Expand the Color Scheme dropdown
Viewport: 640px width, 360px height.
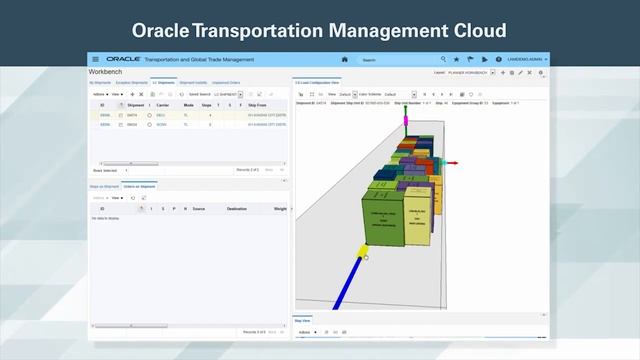pos(414,94)
